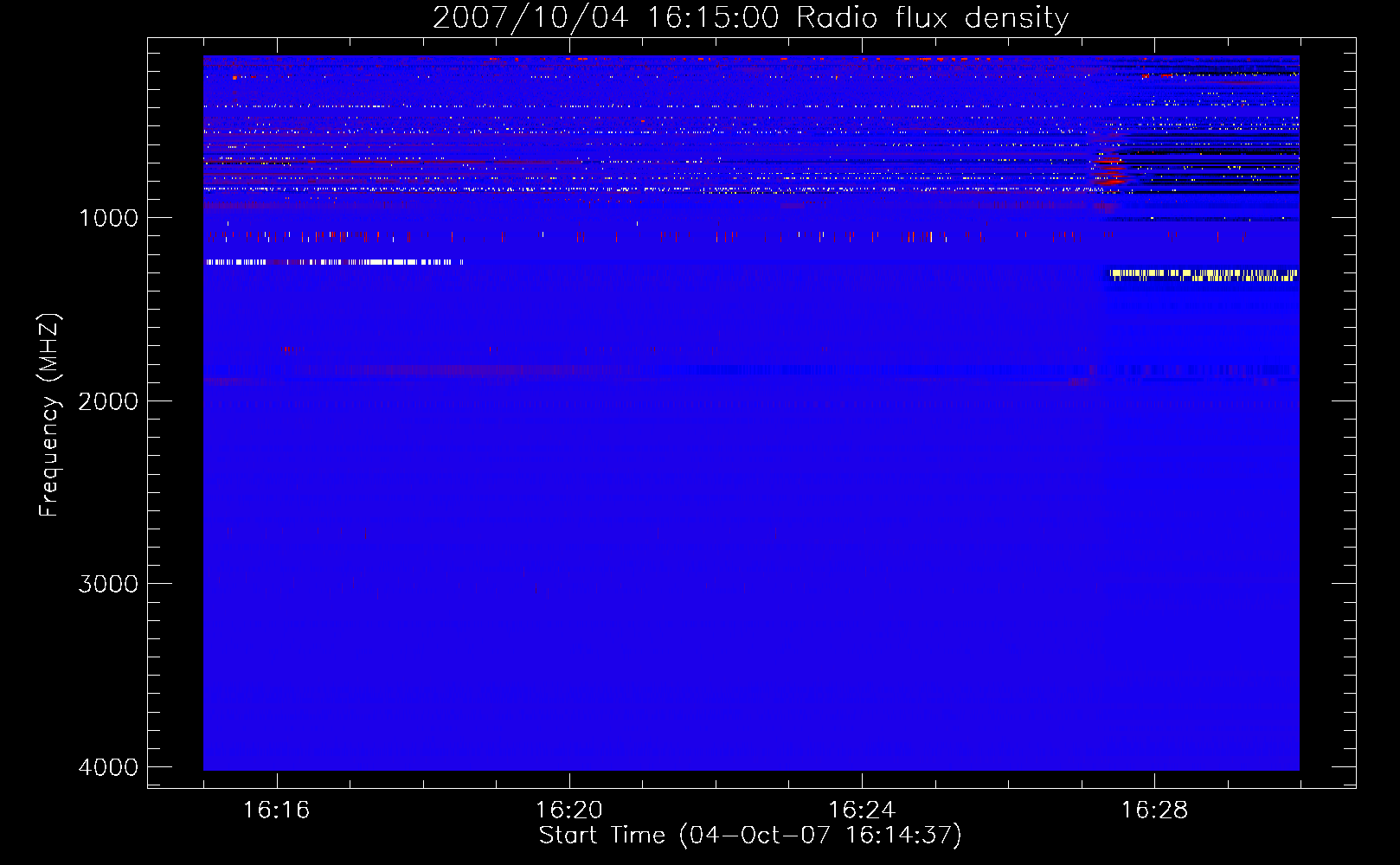1400x865 pixels.
Task: Click the 16:16 time tick label
Action: click(x=276, y=811)
